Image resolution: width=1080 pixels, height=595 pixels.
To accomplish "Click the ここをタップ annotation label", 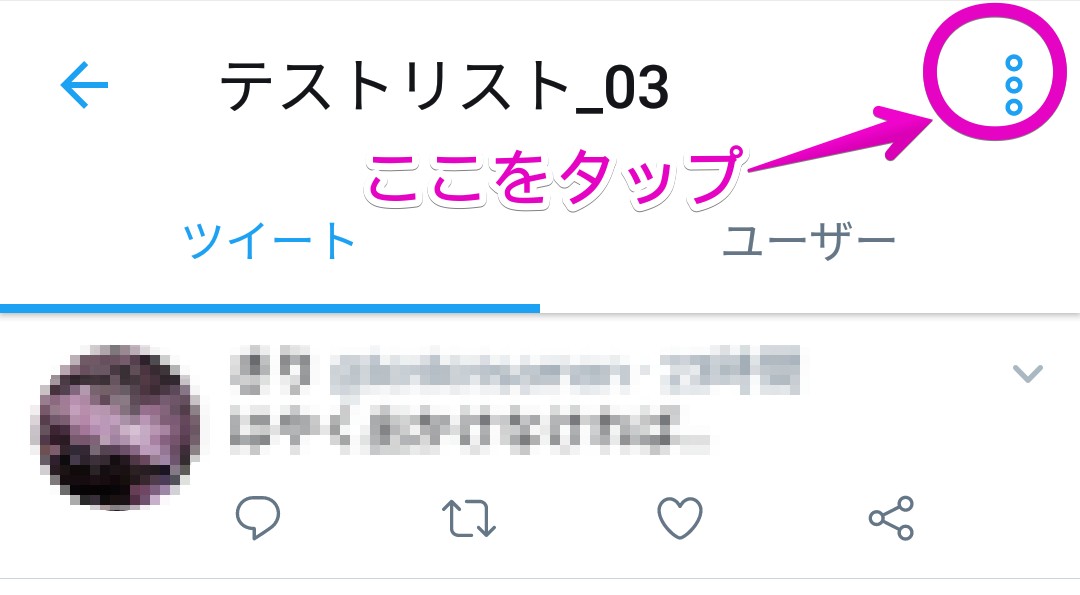I will (x=556, y=178).
